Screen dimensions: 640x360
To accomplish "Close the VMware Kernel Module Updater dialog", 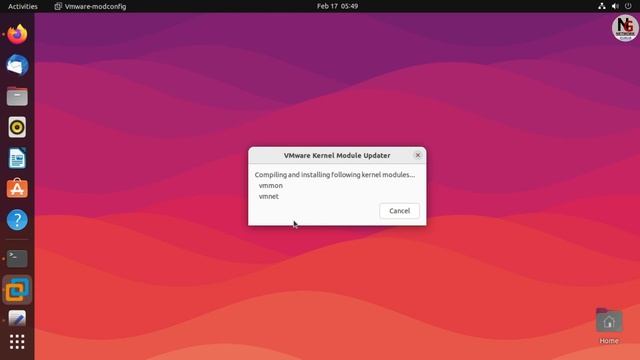I will [418, 155].
